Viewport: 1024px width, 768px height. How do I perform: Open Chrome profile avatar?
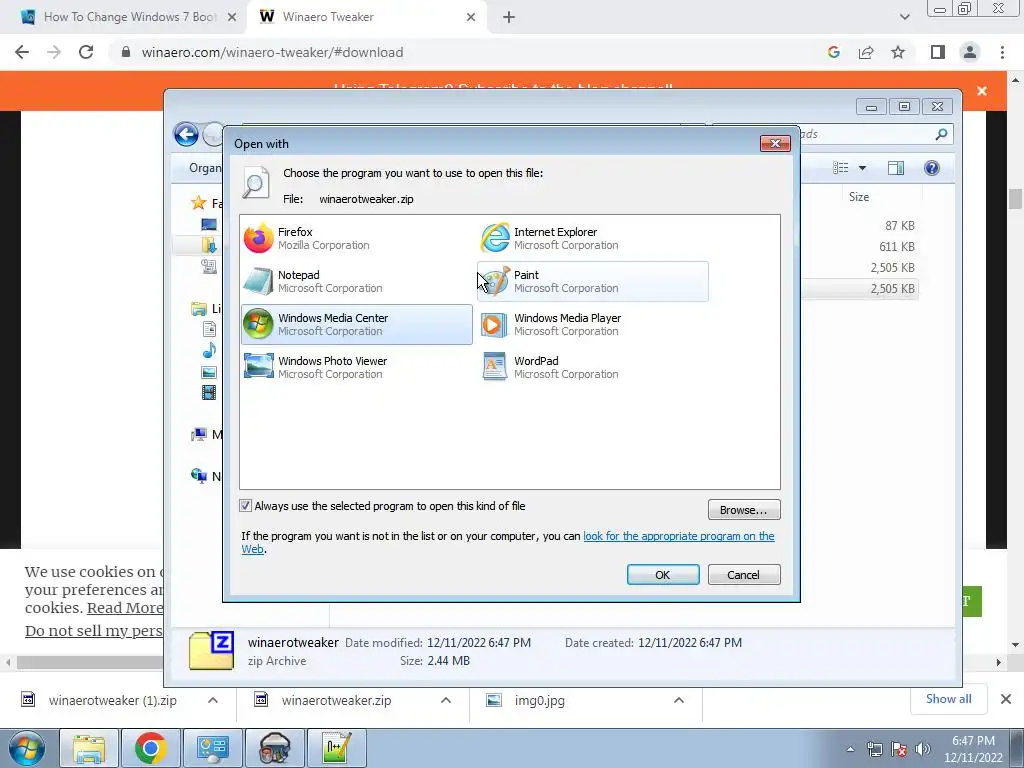point(970,52)
